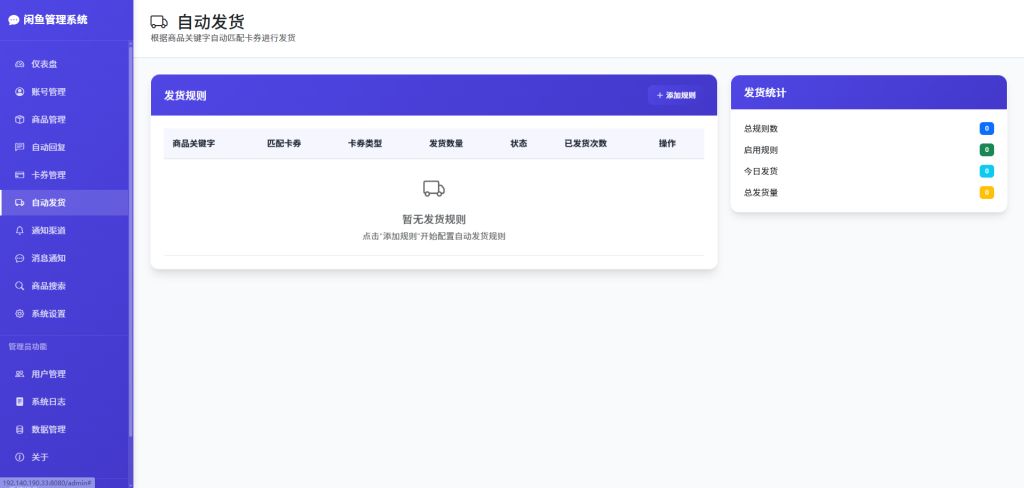Click the sidebar vertical scrollbar

pyautogui.click(x=131, y=242)
